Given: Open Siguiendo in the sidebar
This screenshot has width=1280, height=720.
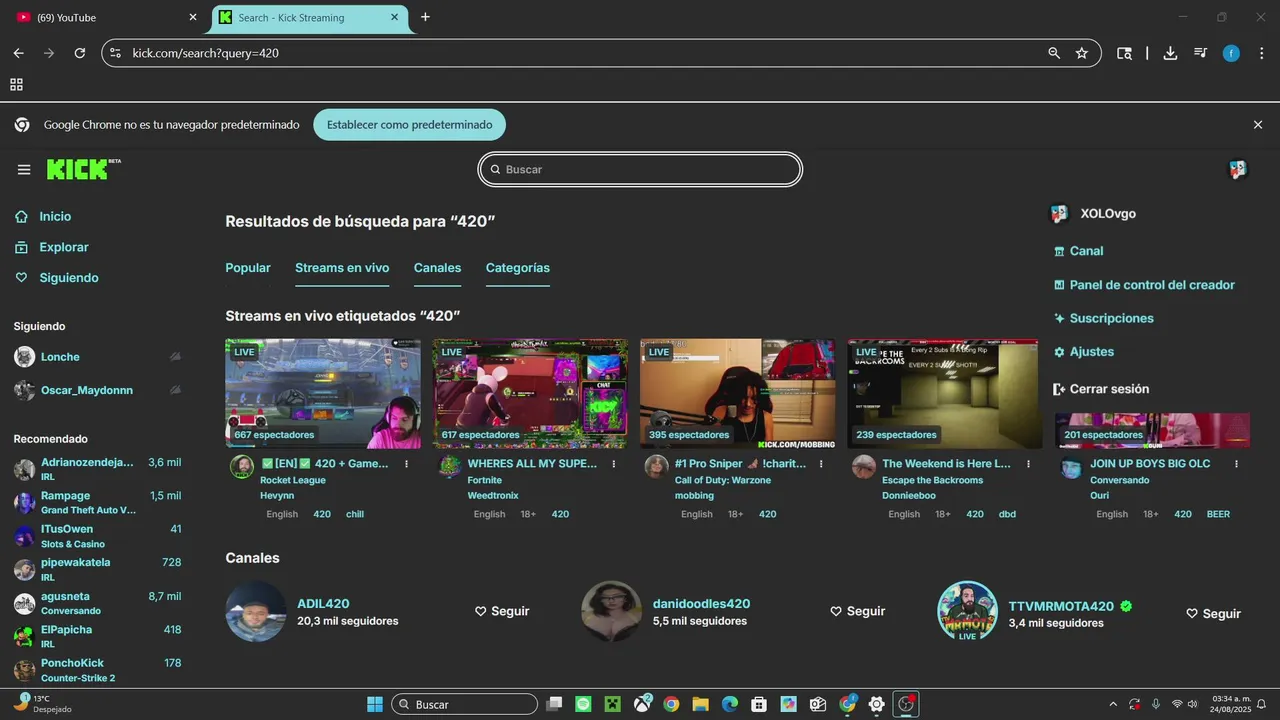Looking at the screenshot, I should click(x=69, y=278).
